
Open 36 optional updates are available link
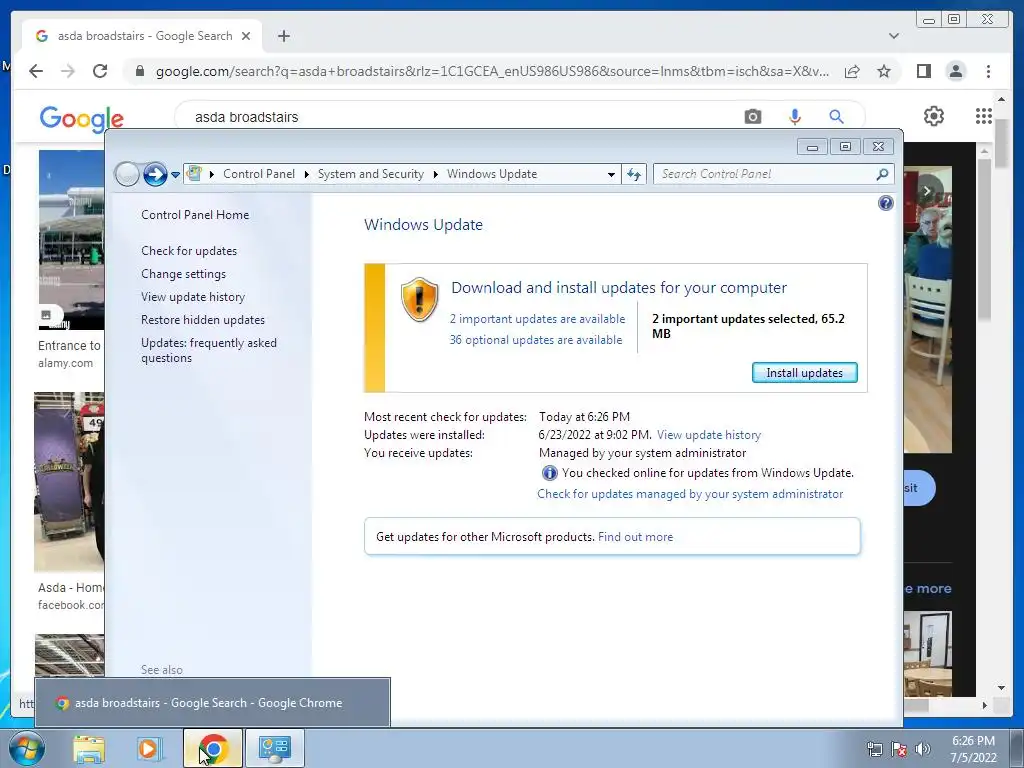[x=536, y=340]
